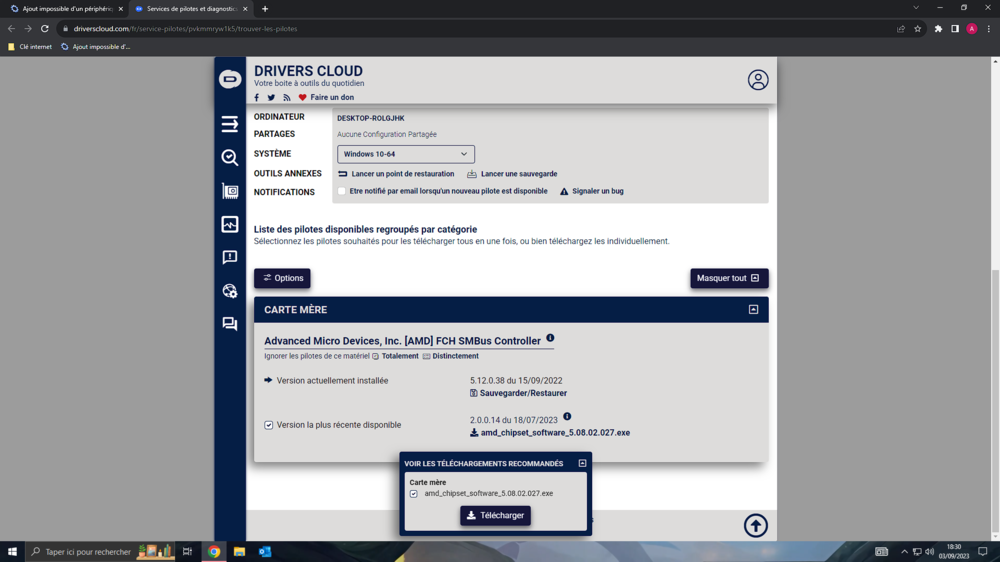Switch to Ajout impossible d'un périphérique tab
The width and height of the screenshot is (1000, 562).
[x=67, y=9]
